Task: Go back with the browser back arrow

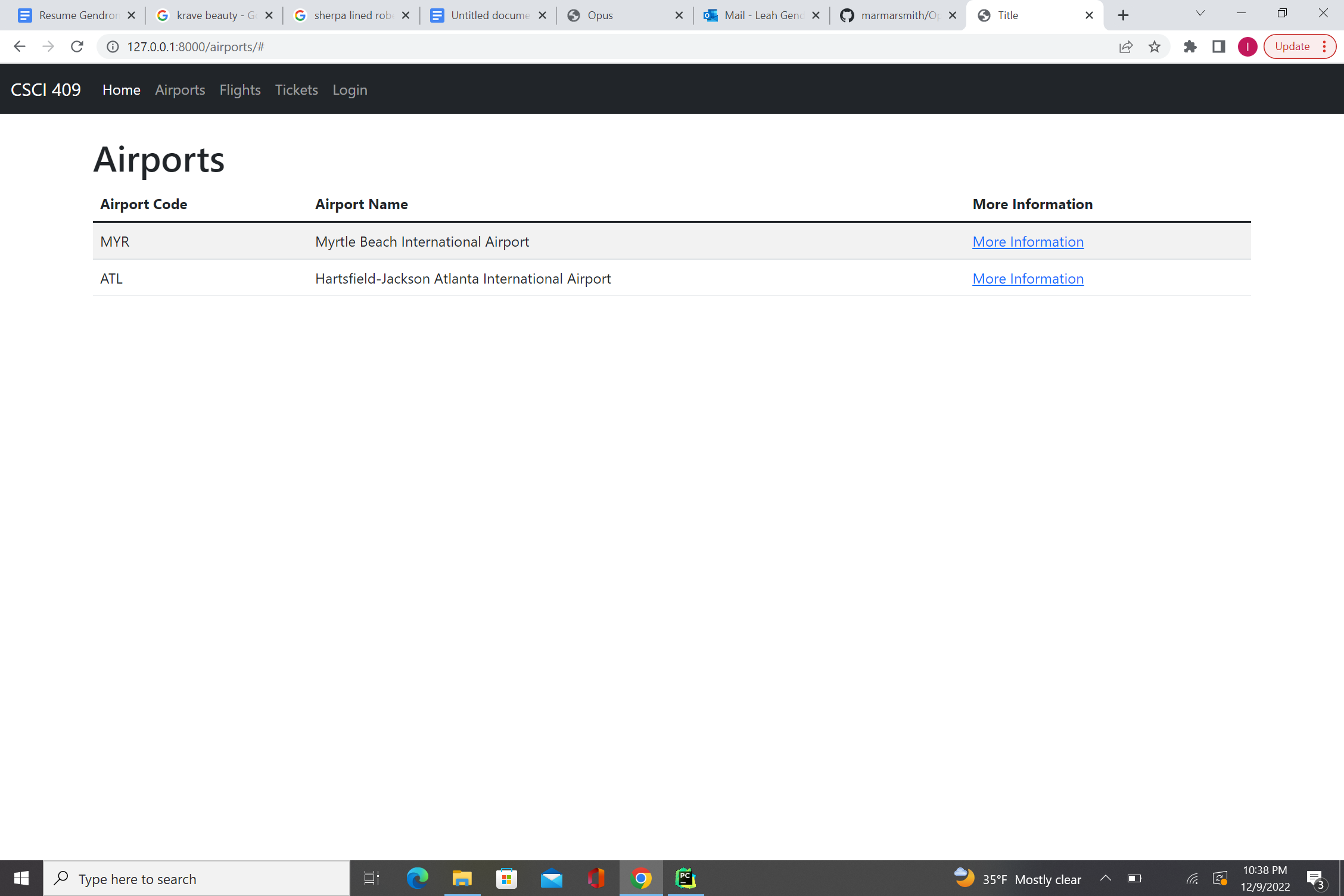Action: point(19,46)
